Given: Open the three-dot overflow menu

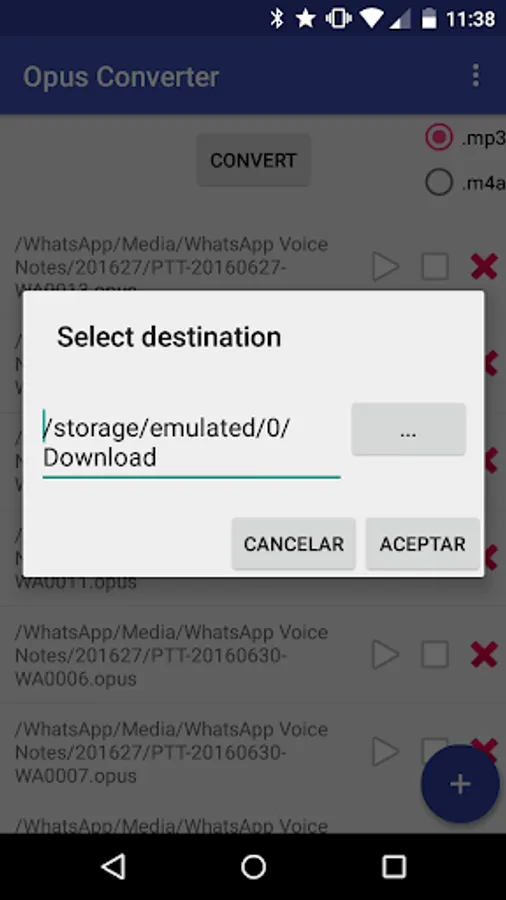Looking at the screenshot, I should pos(476,76).
